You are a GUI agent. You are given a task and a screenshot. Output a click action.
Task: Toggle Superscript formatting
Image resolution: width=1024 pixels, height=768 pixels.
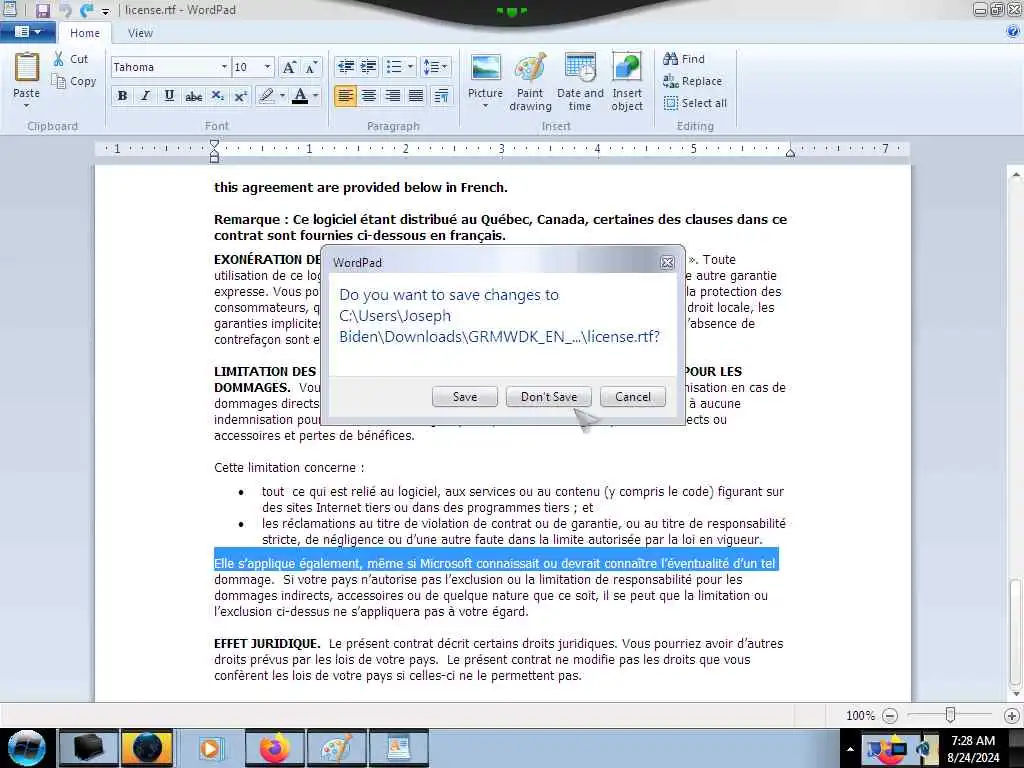point(240,96)
